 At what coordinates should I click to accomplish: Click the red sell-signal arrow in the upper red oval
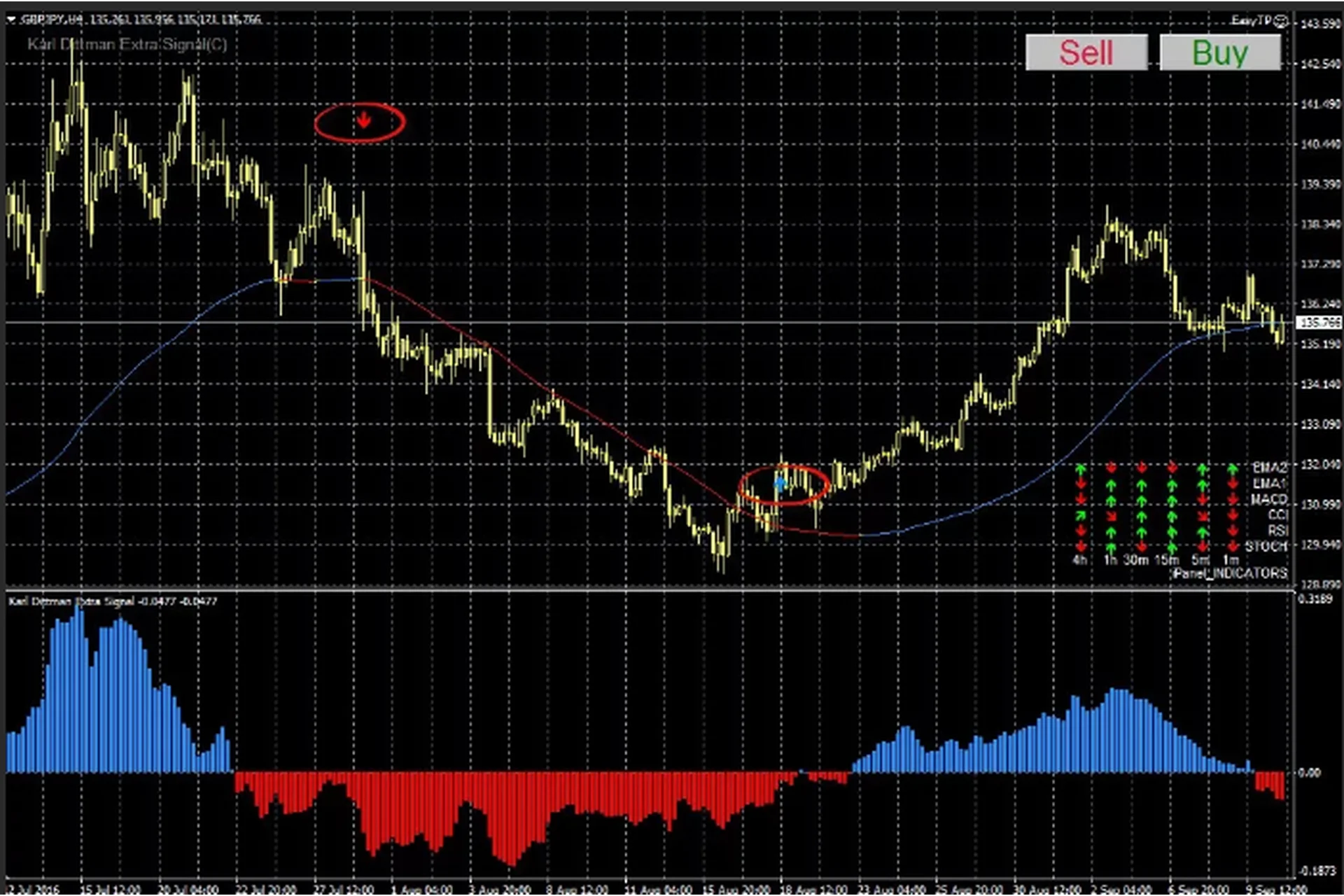(x=363, y=120)
